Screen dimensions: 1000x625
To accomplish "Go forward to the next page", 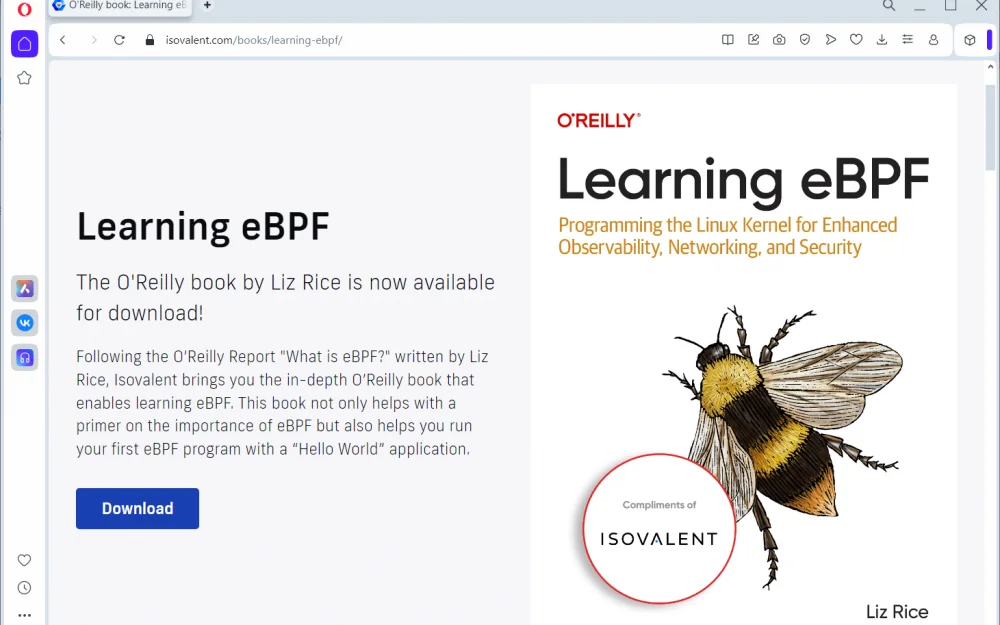I will (94, 40).
